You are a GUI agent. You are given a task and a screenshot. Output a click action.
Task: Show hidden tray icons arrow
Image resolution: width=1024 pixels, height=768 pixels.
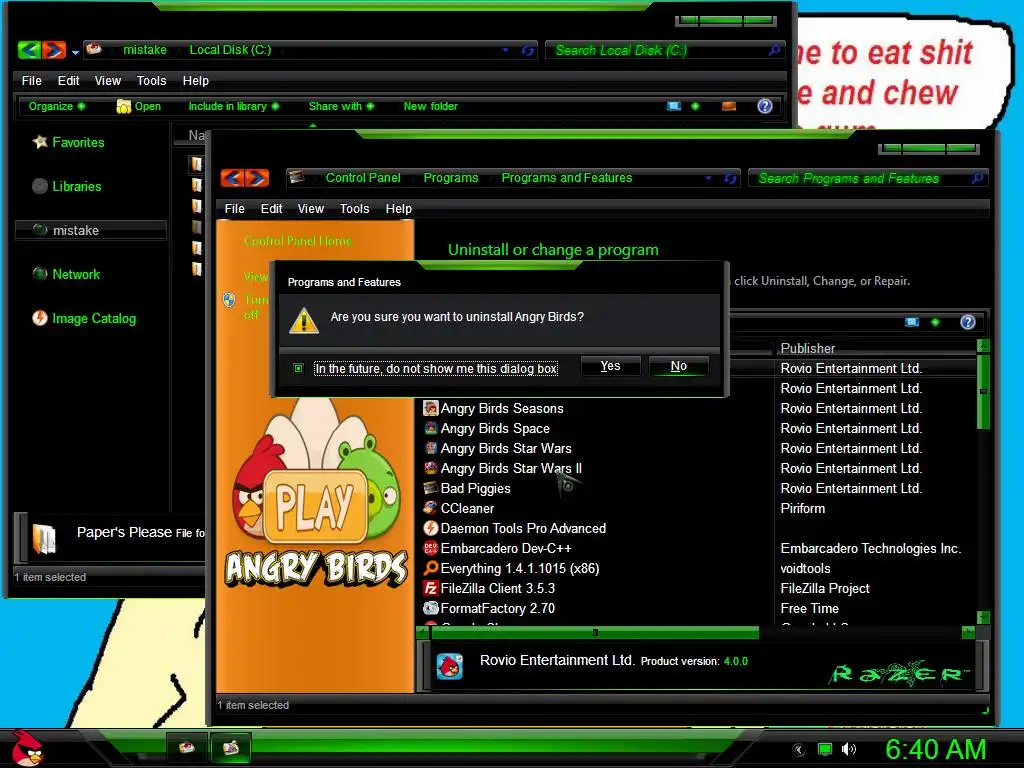tap(799, 750)
